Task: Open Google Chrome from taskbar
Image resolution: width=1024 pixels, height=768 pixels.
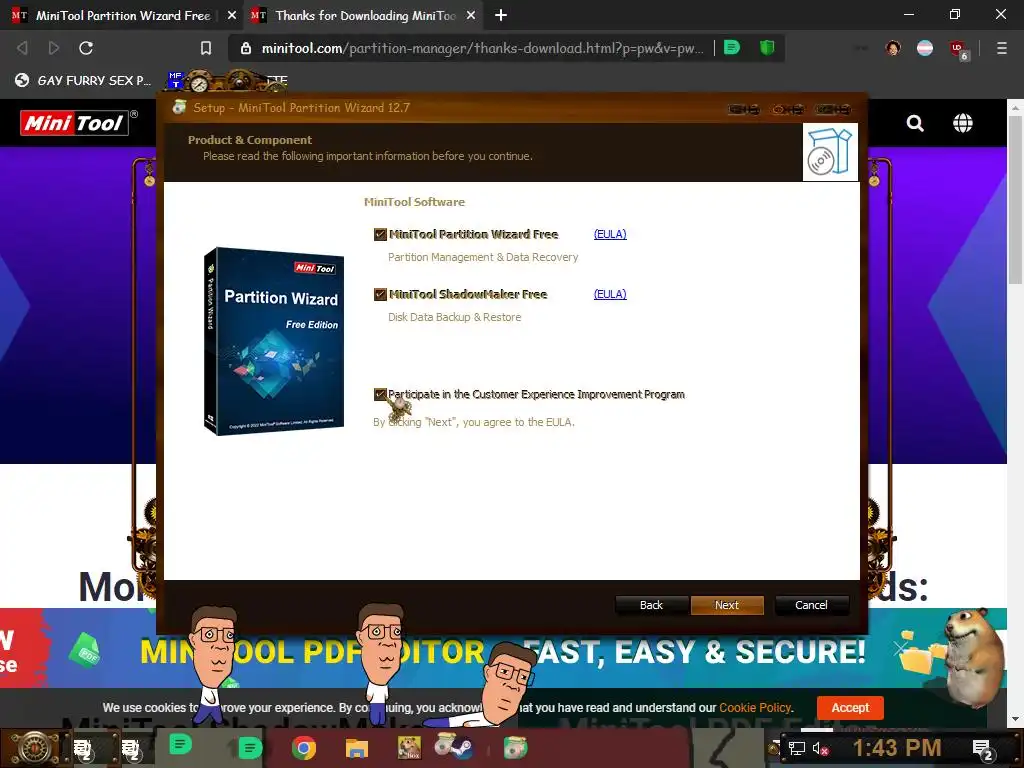Action: pos(304,748)
